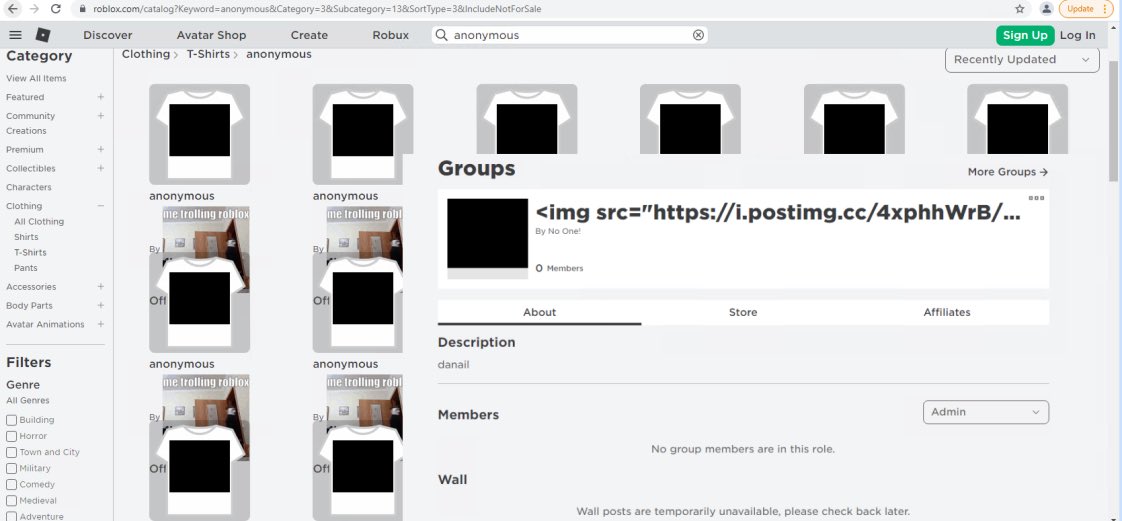The image size is (1122, 521).
Task: Select Characters in the category list
Action: pos(29,187)
